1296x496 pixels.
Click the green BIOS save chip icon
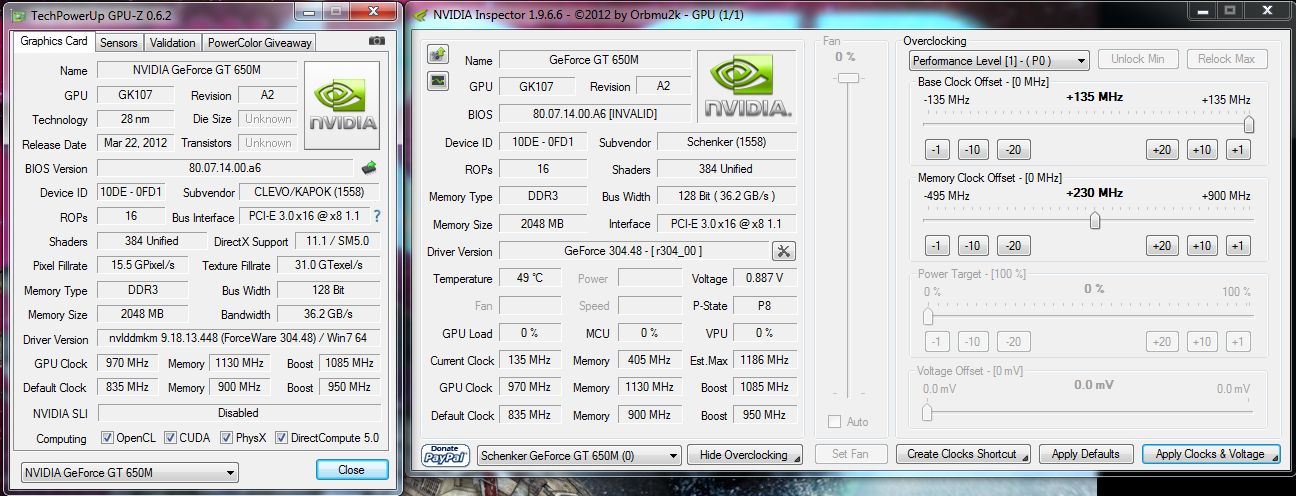[369, 168]
